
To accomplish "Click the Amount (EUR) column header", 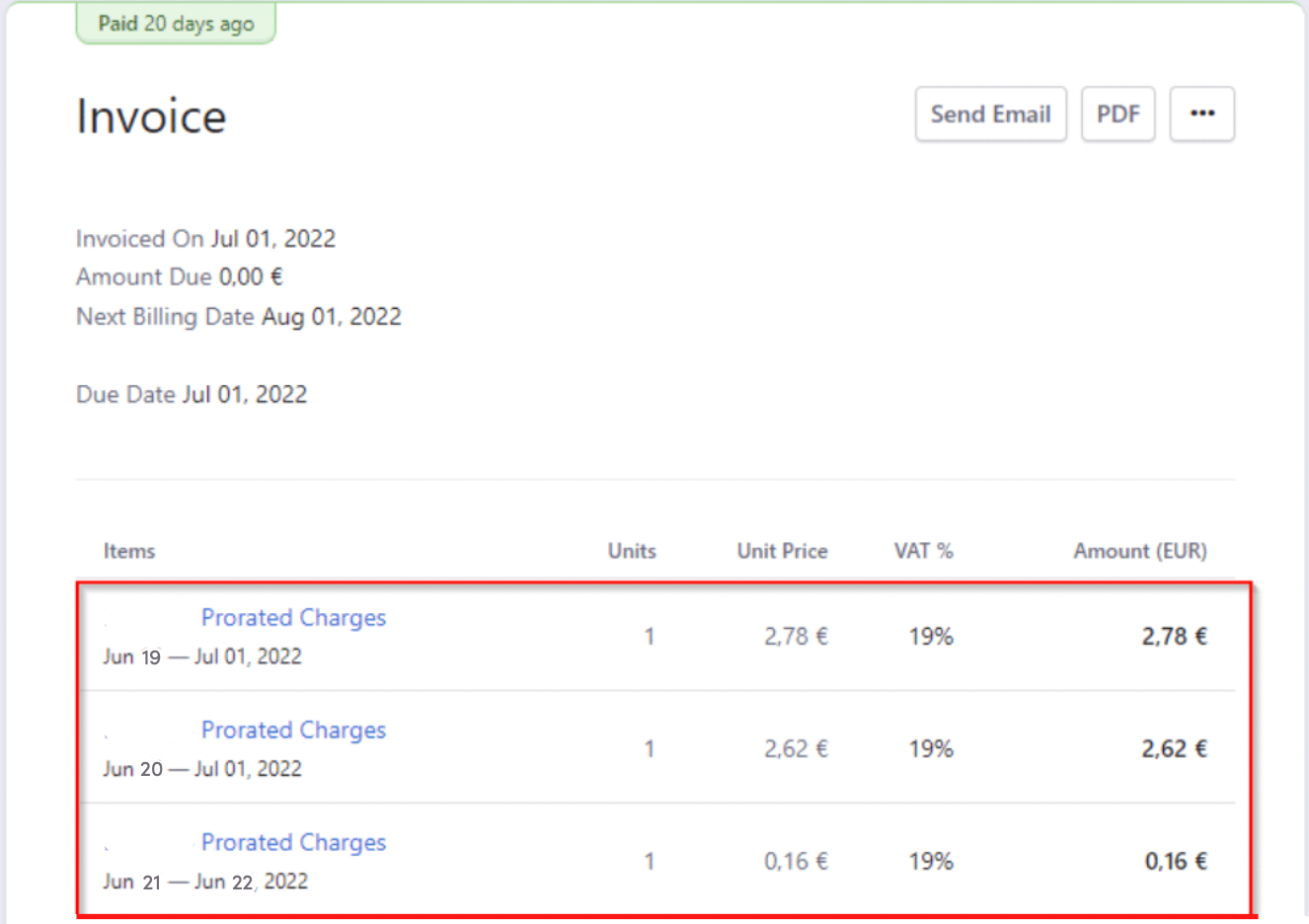I will (x=1140, y=551).
